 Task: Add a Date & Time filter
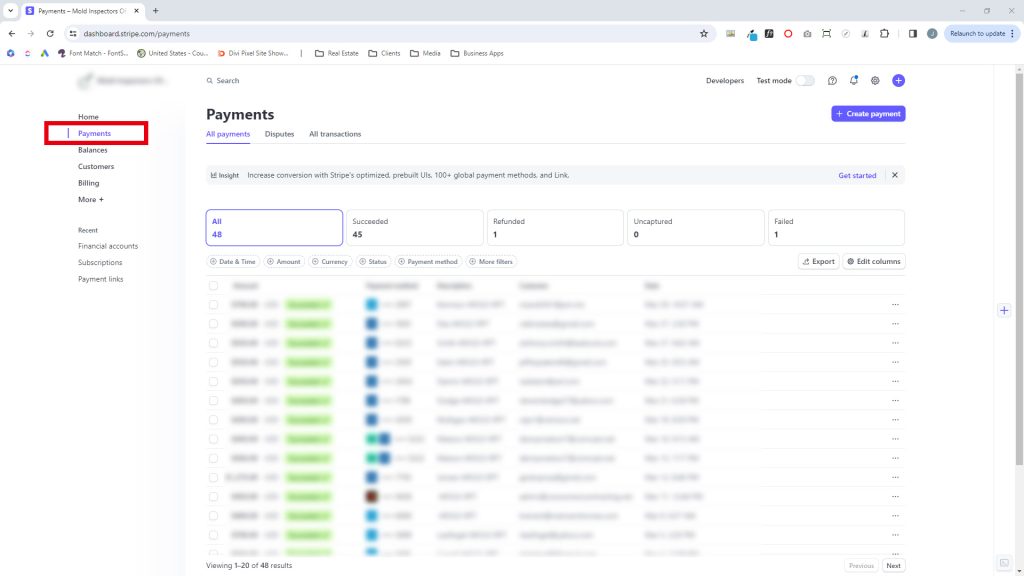[x=232, y=261]
